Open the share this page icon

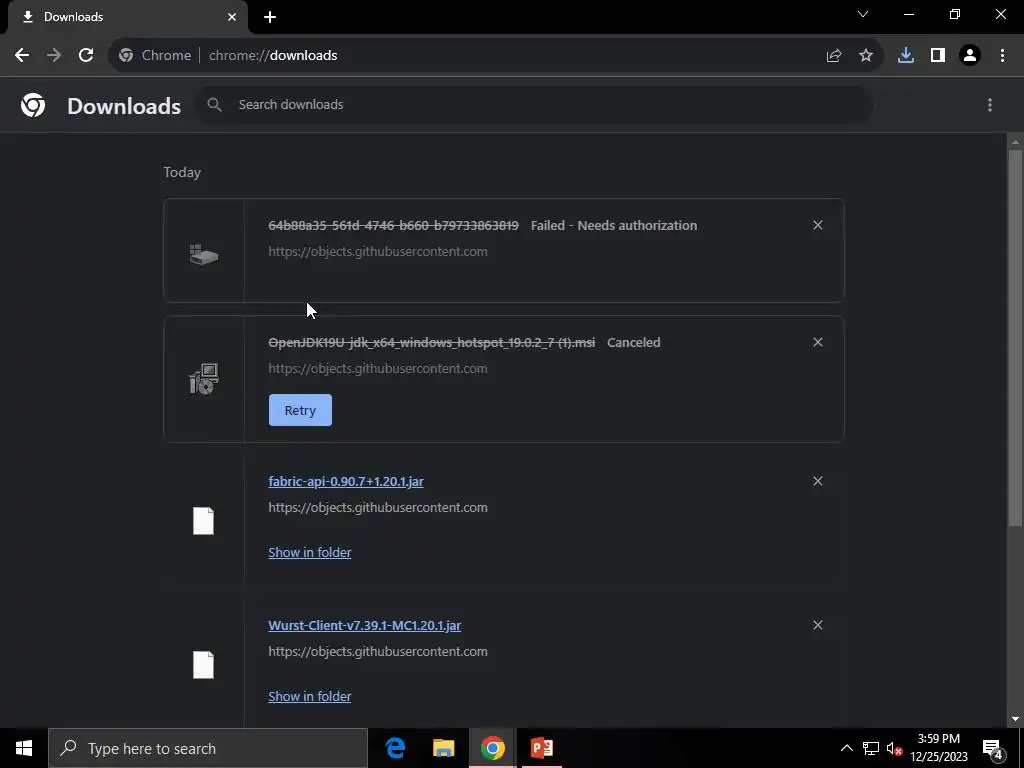834,56
